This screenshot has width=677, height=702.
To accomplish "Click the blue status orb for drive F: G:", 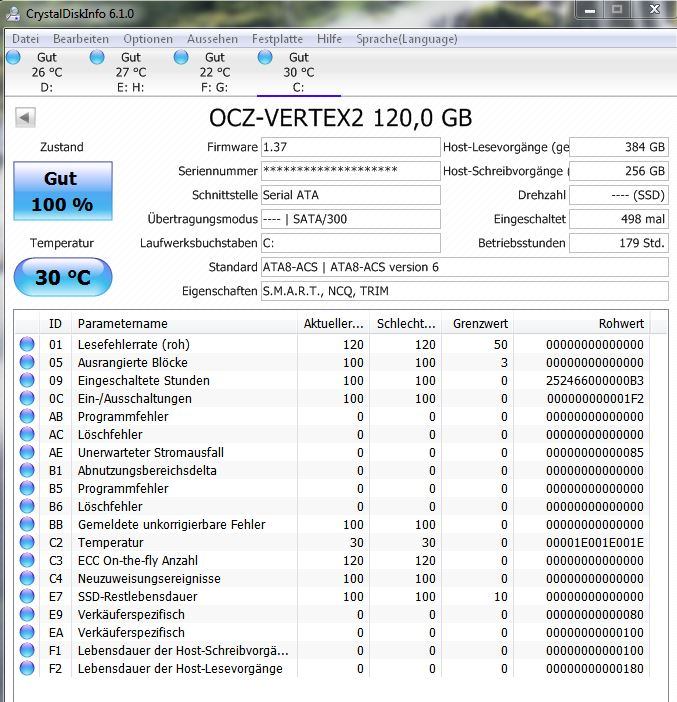I will (x=181, y=57).
